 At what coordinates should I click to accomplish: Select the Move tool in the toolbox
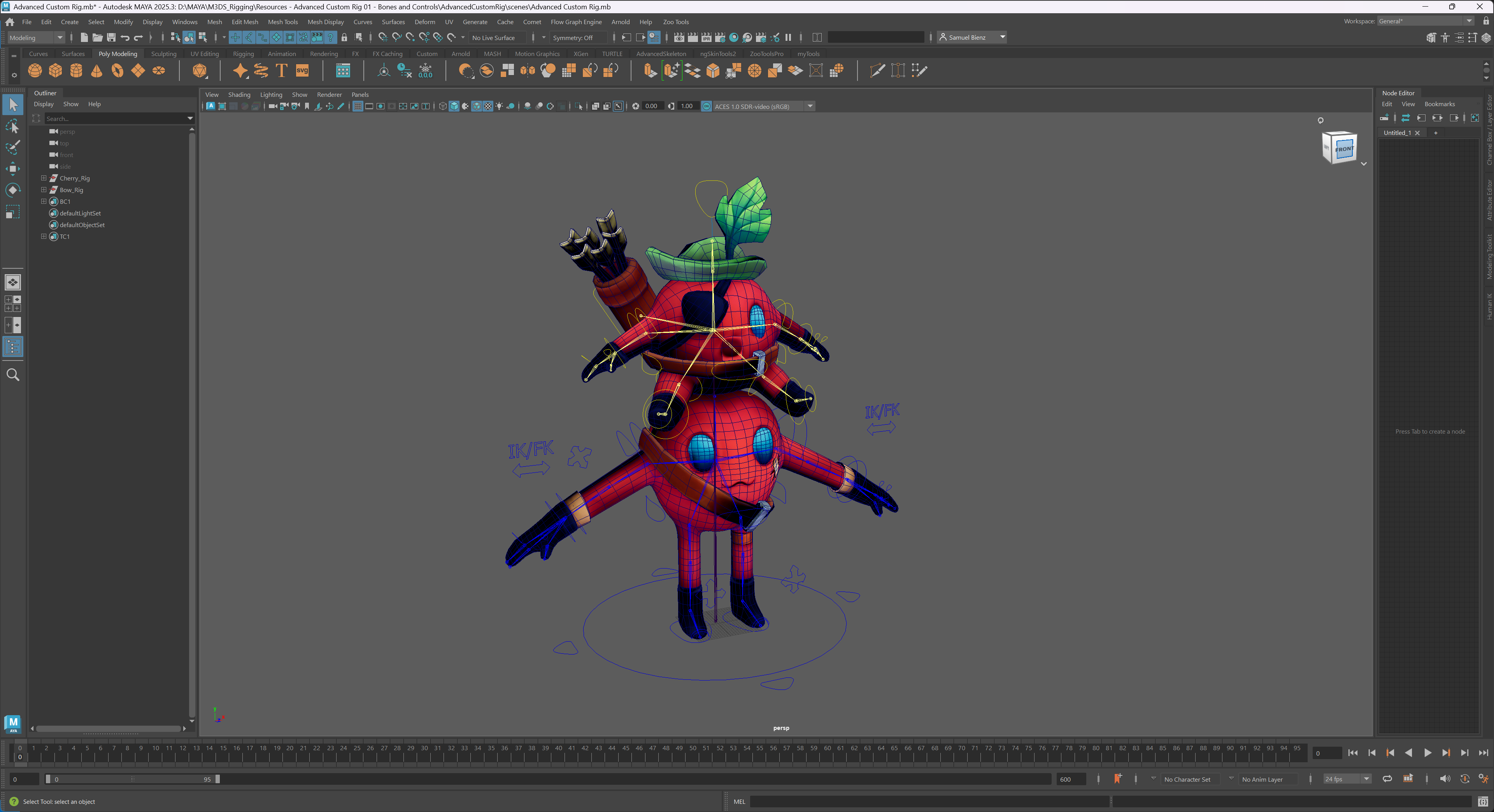click(13, 169)
